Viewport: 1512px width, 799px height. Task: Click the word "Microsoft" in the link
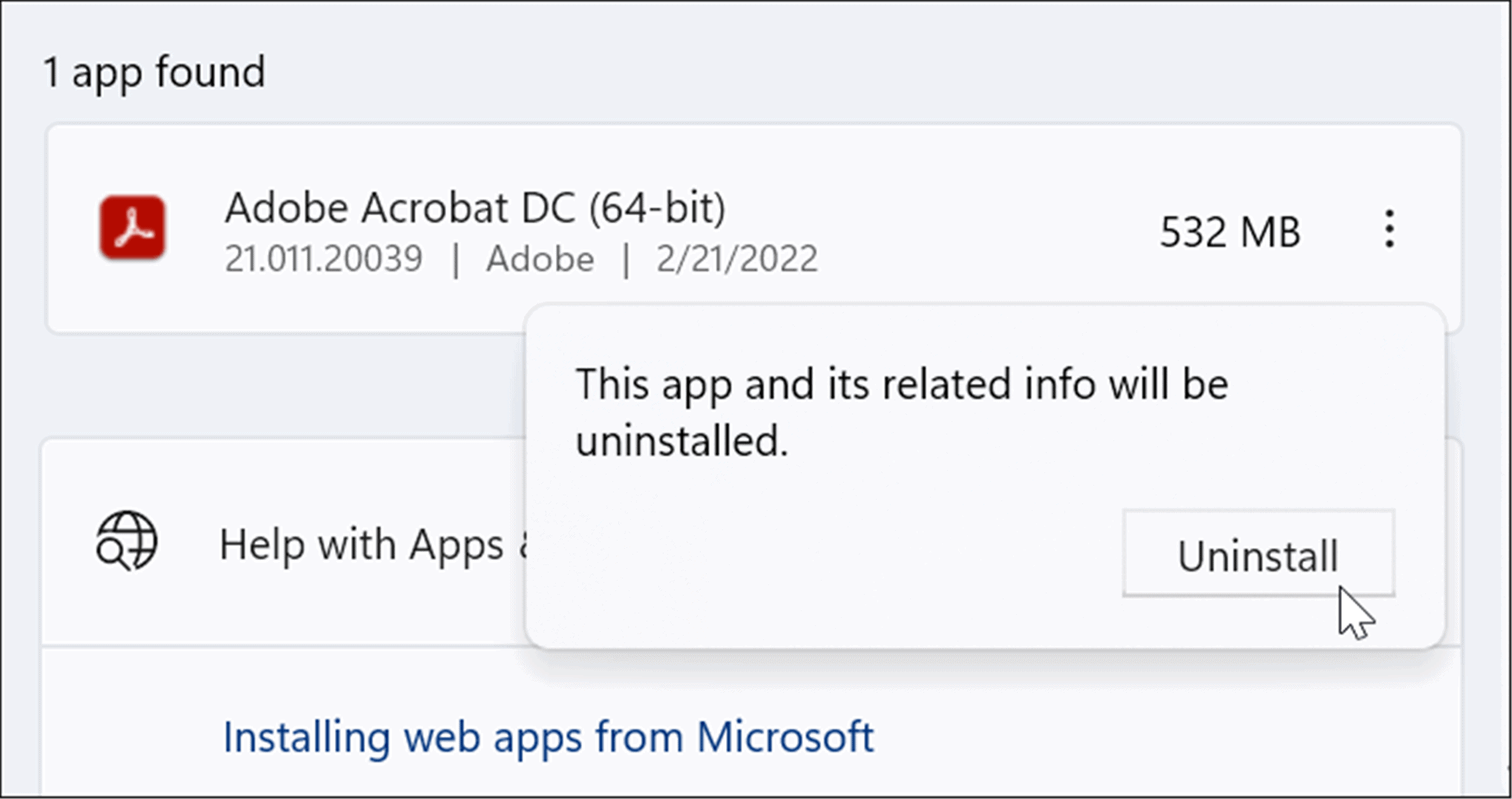click(x=785, y=737)
